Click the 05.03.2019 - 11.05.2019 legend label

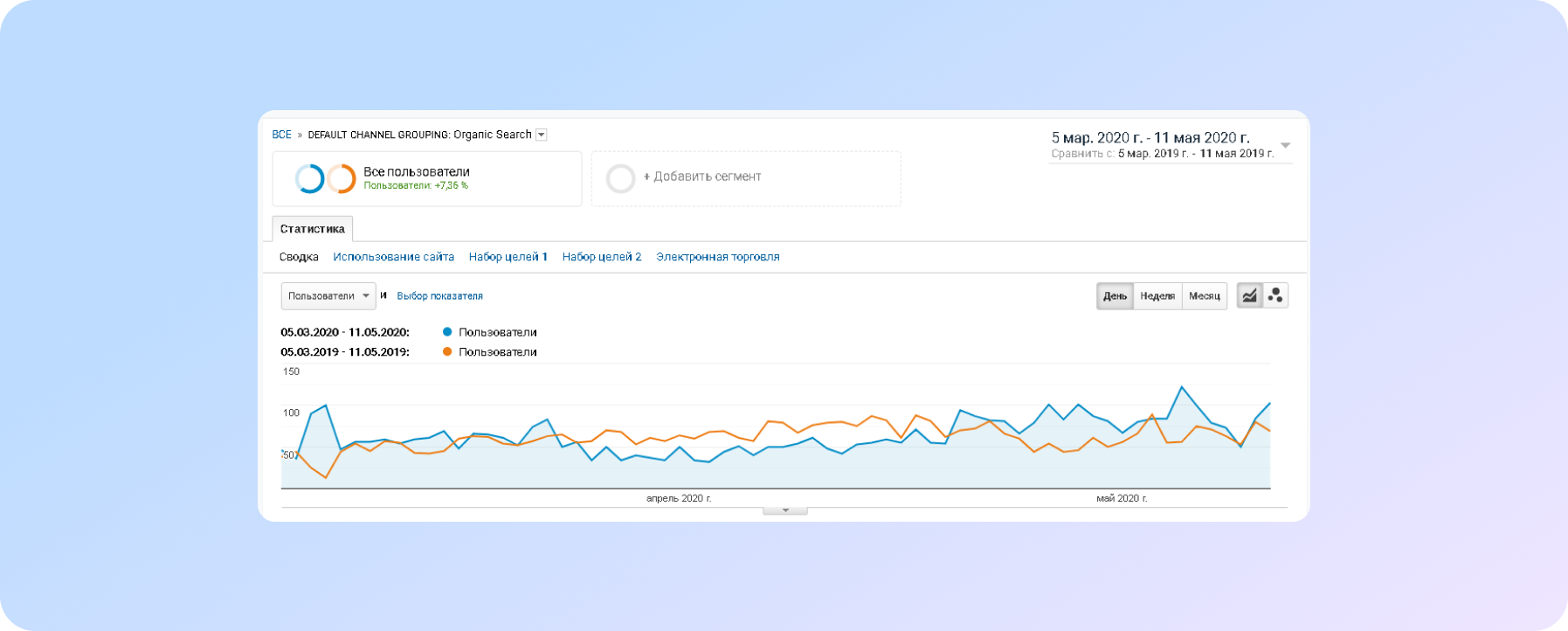pos(345,352)
